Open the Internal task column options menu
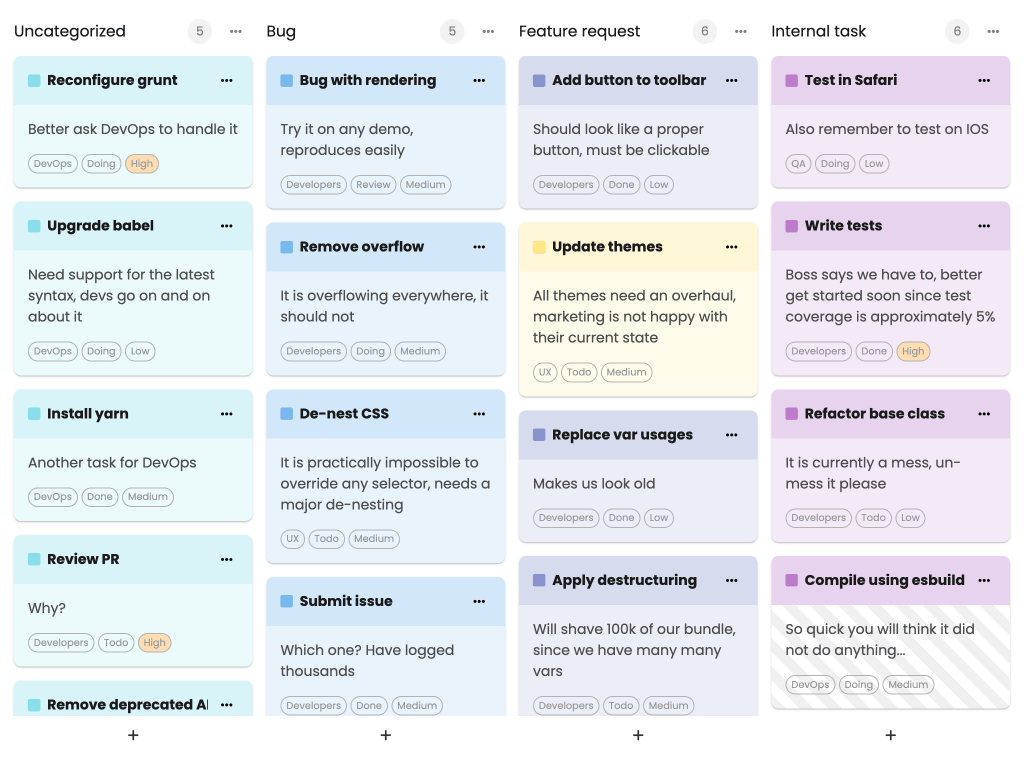The width and height of the screenshot is (1024, 768). pos(993,31)
